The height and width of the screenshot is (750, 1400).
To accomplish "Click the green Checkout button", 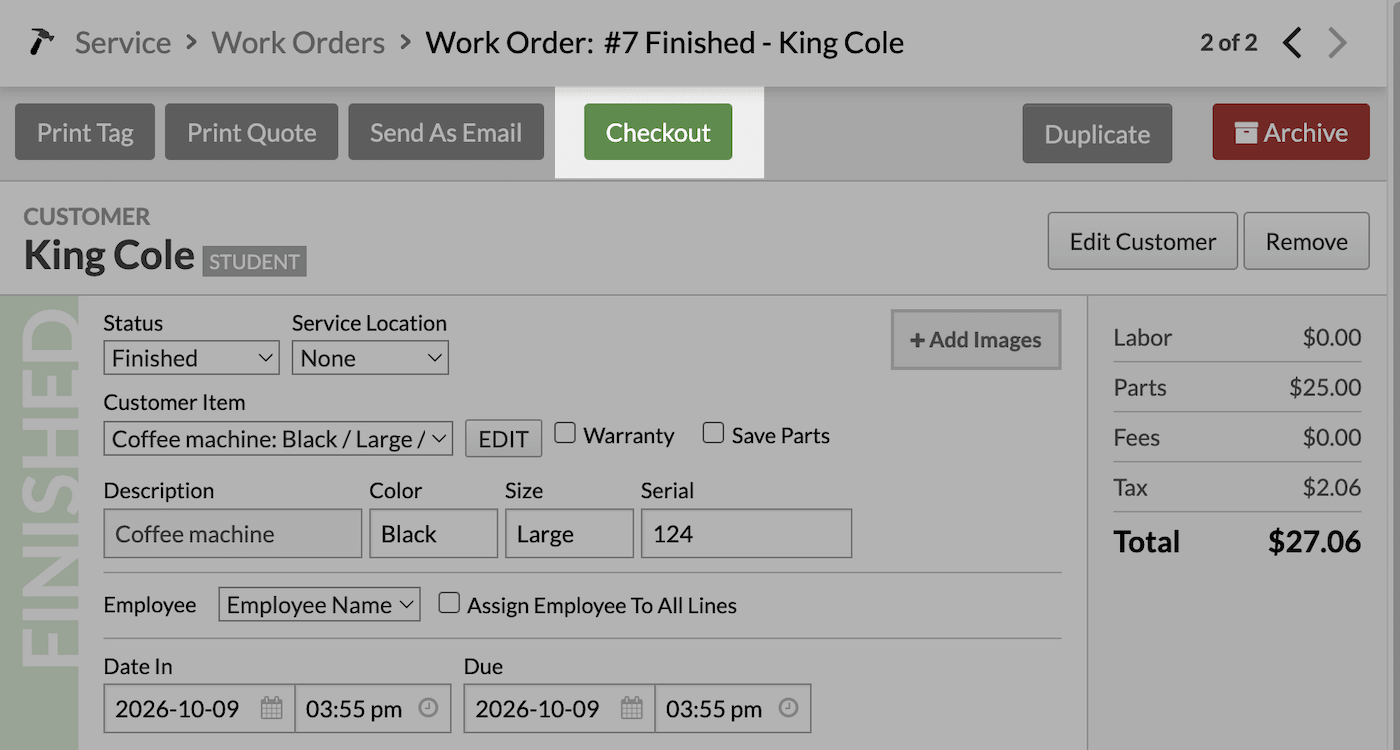I will click(x=658, y=132).
